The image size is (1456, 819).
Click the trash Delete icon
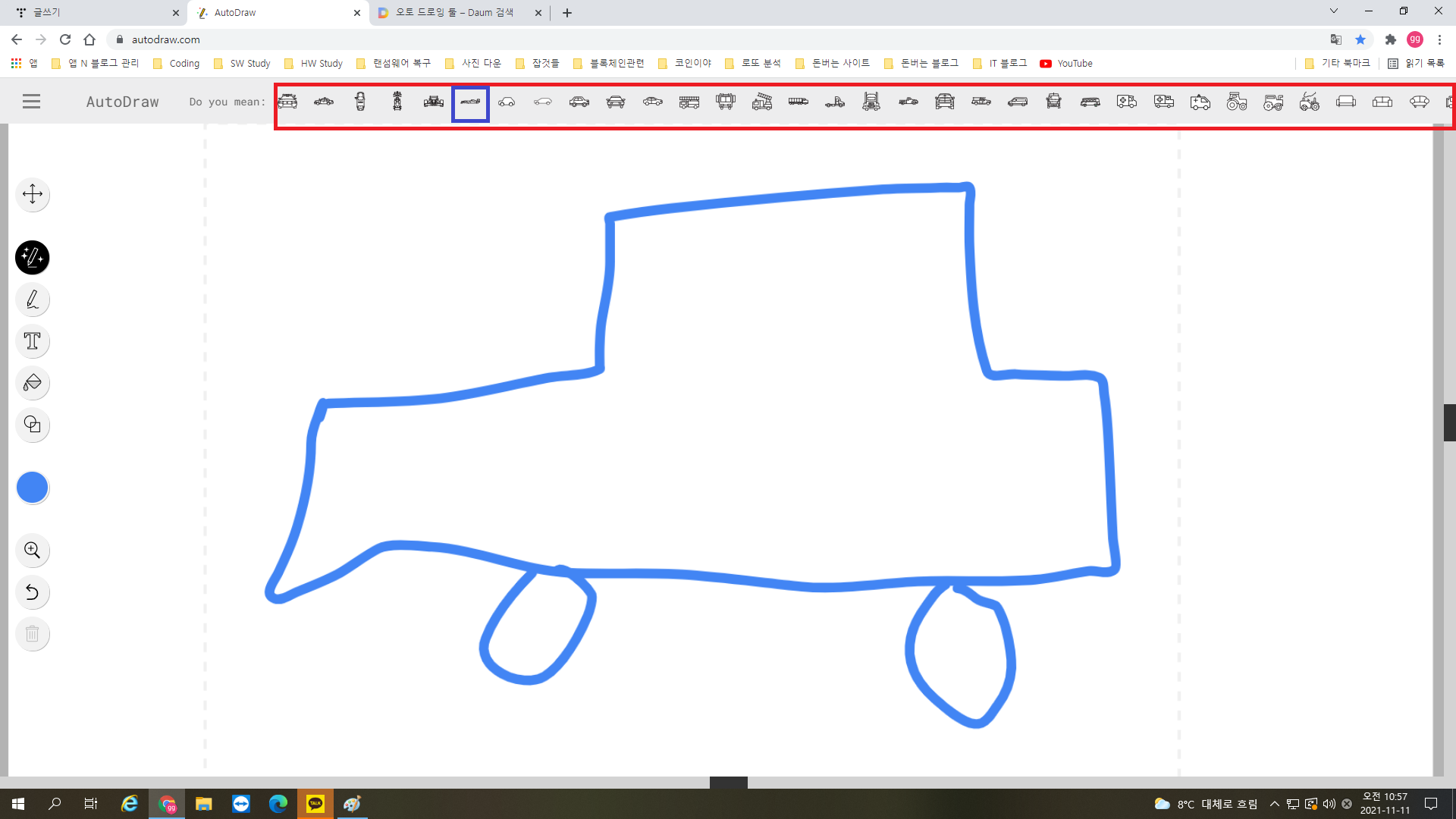click(33, 634)
